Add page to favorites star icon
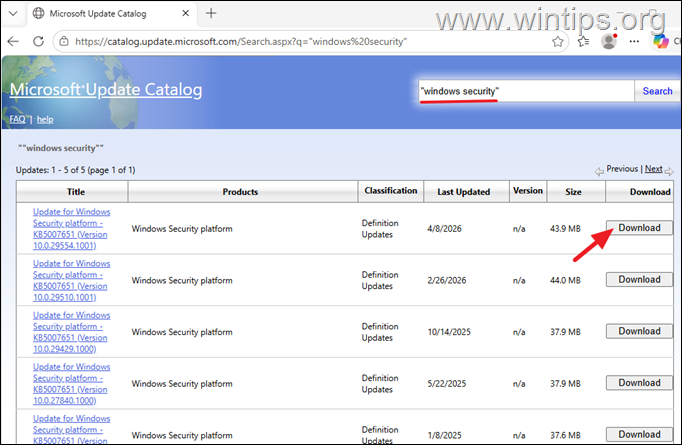The width and height of the screenshot is (682, 445). 558,42
